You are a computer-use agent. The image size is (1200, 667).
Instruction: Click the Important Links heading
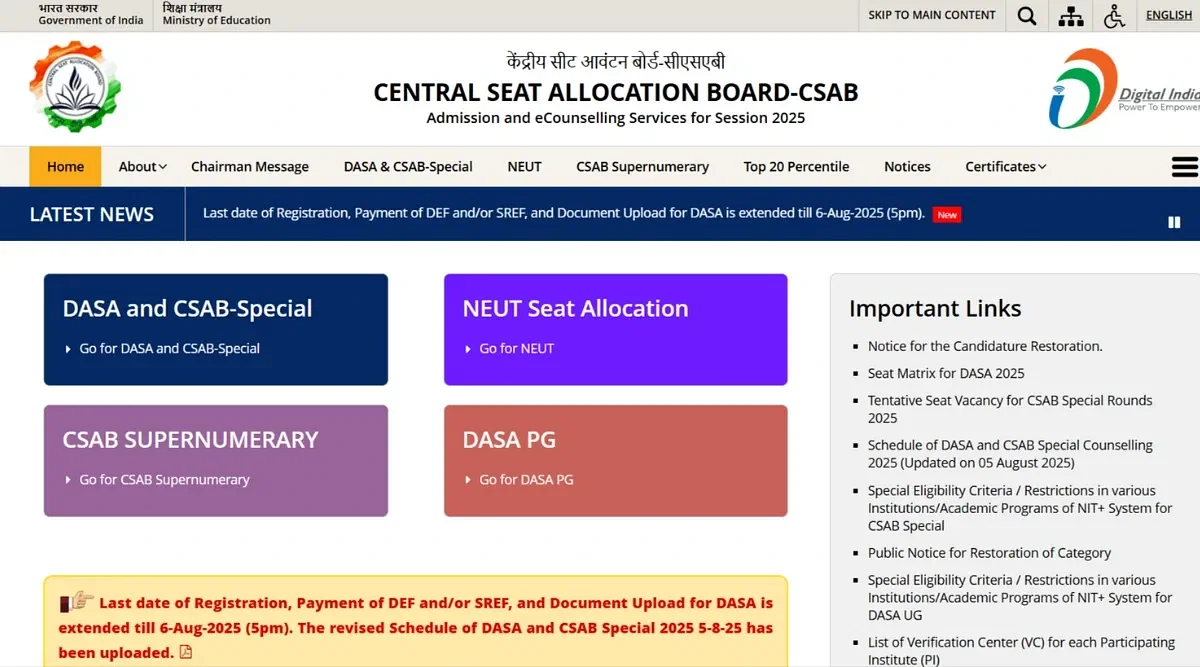935,308
